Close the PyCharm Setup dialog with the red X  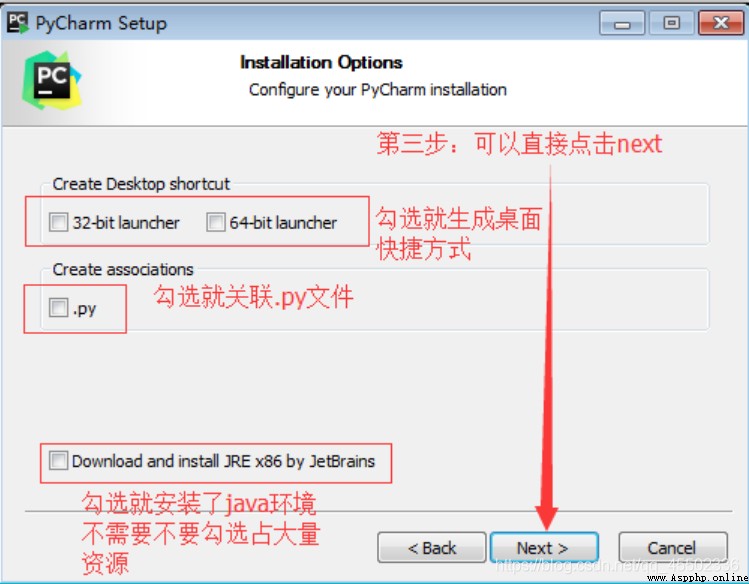tap(721, 23)
